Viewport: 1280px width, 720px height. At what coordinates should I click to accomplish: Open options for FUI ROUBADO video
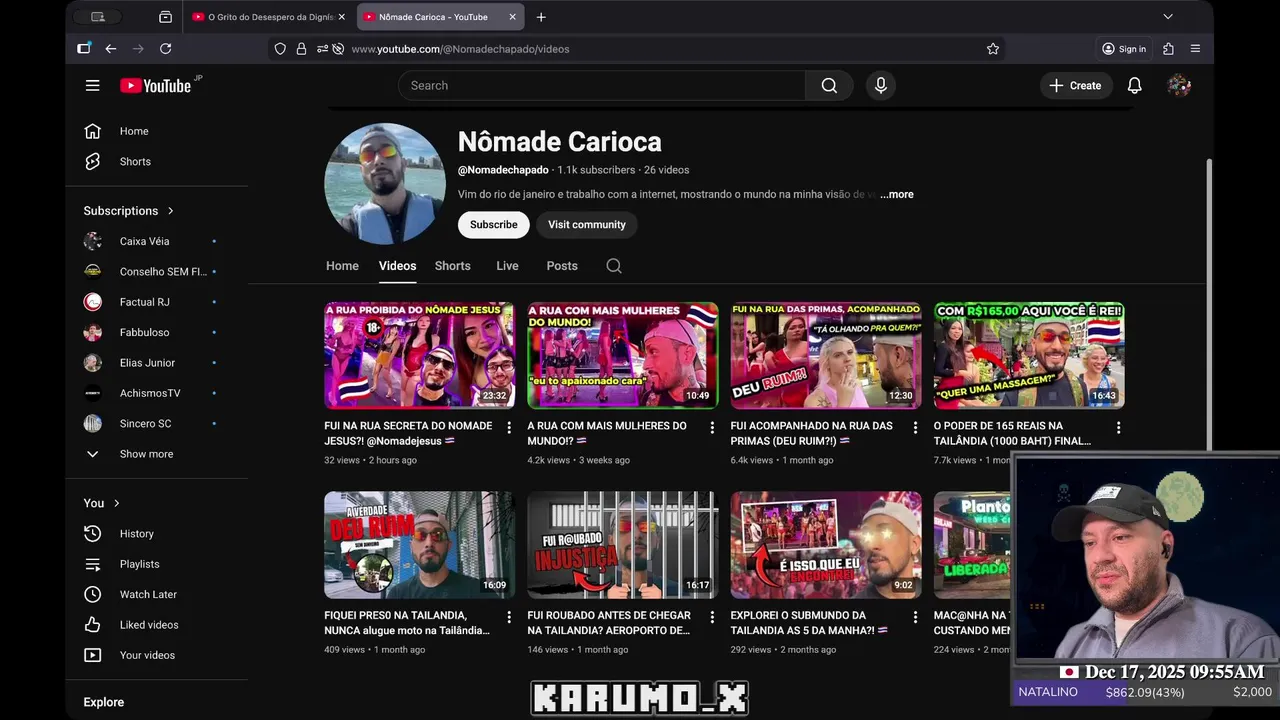point(712,617)
